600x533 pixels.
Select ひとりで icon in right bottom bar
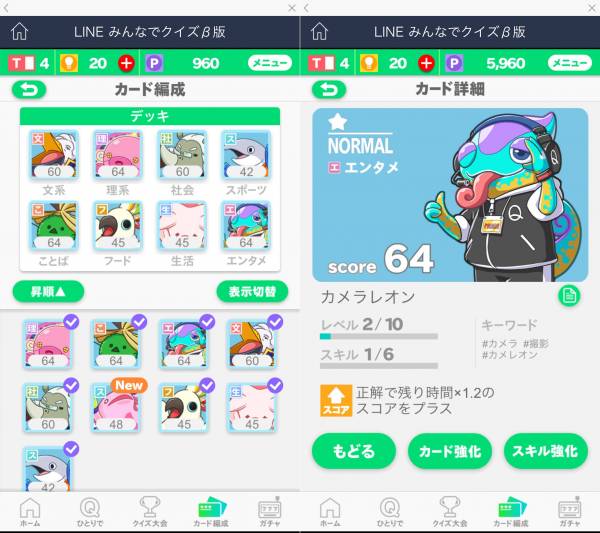pyautogui.click(x=390, y=512)
